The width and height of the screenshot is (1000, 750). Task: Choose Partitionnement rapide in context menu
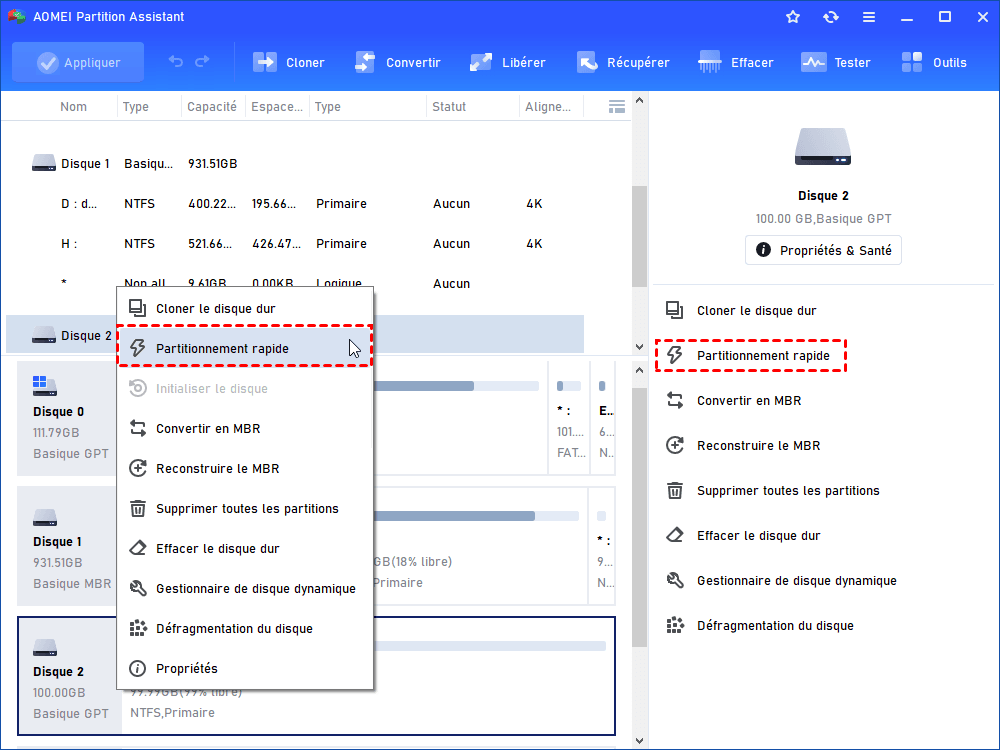point(245,348)
